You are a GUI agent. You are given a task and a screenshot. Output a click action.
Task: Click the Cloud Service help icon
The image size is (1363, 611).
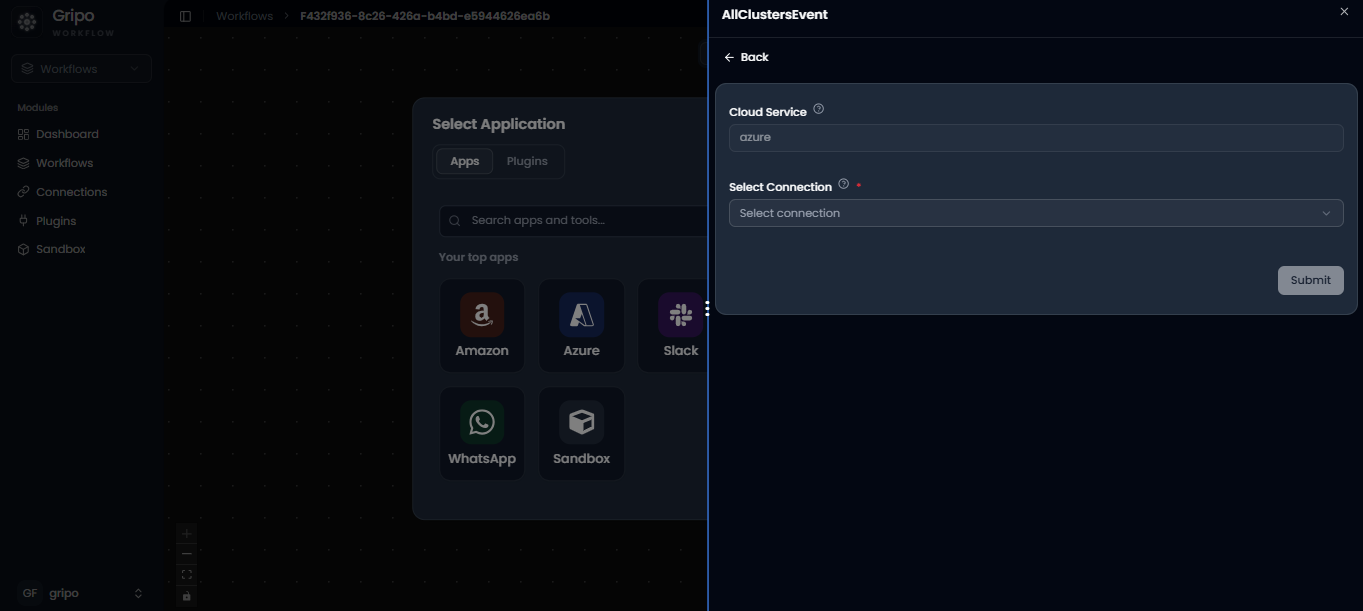click(x=819, y=109)
